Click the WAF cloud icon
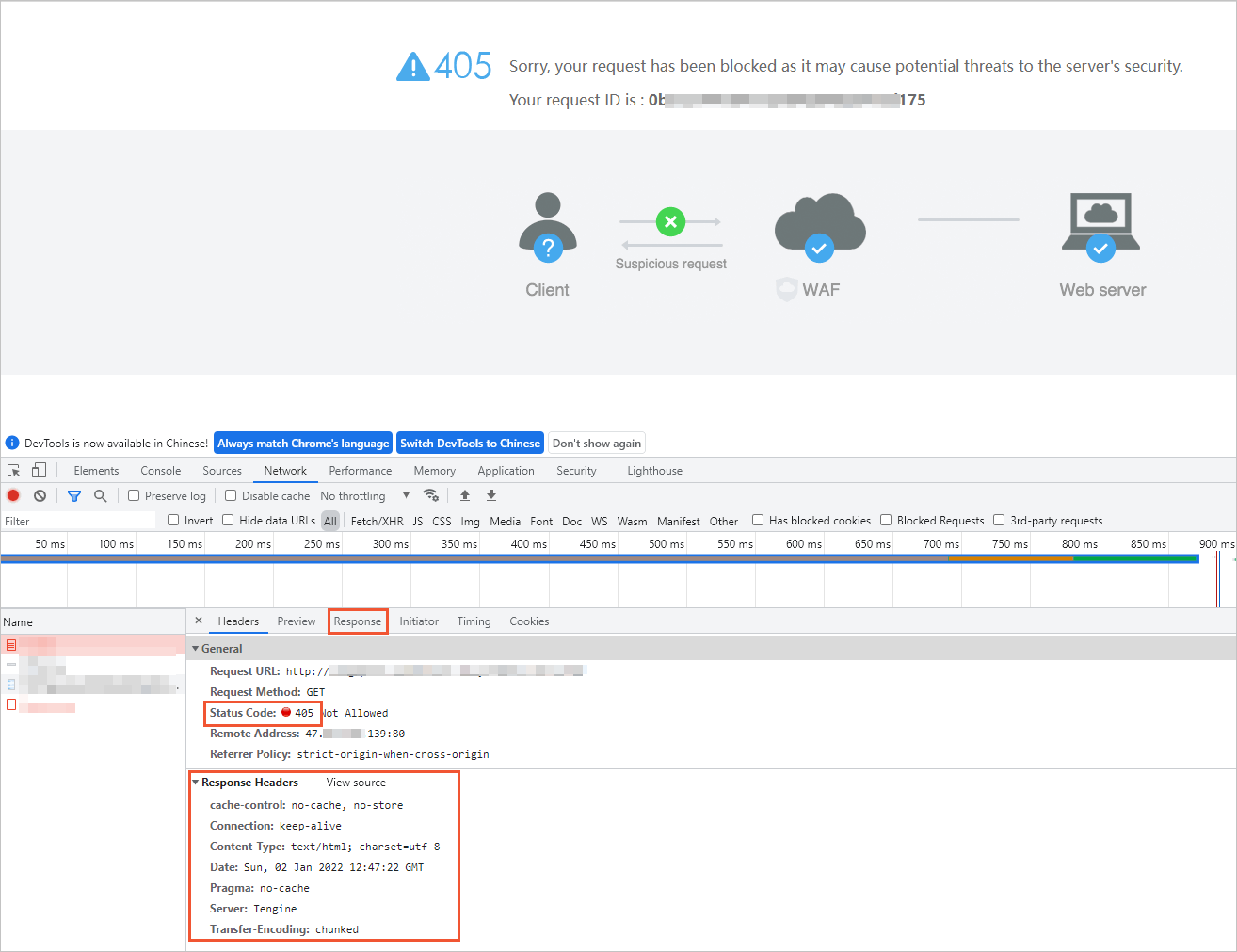1237x952 pixels. pos(820,228)
